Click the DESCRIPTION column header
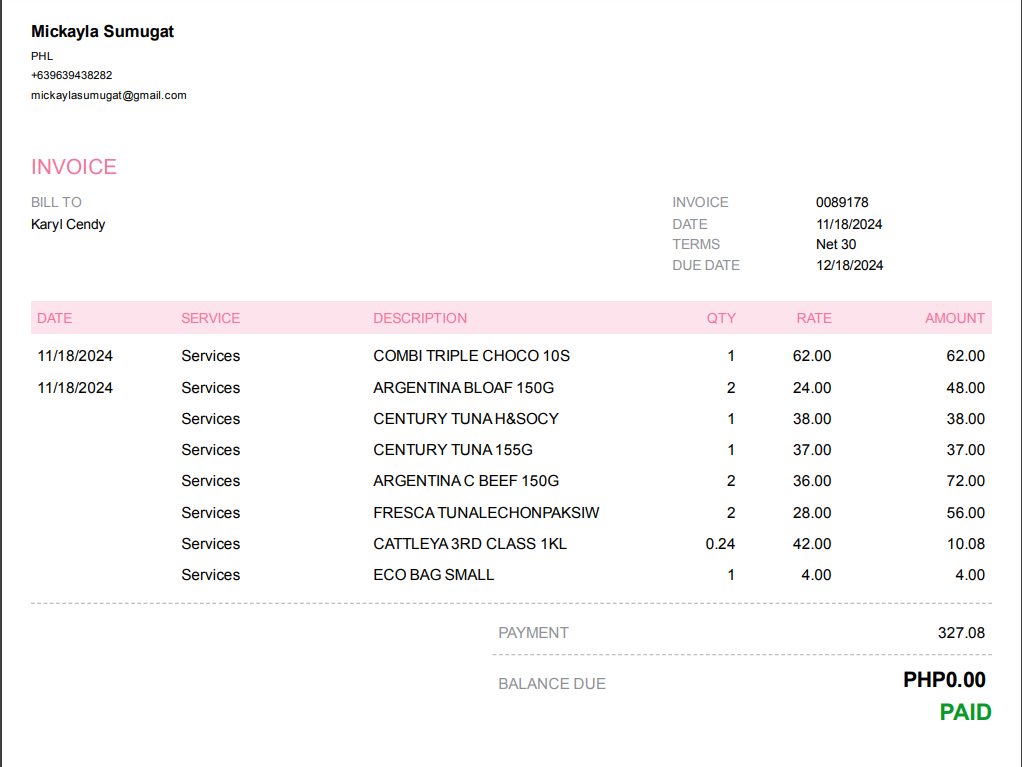The image size is (1022, 767). point(420,318)
